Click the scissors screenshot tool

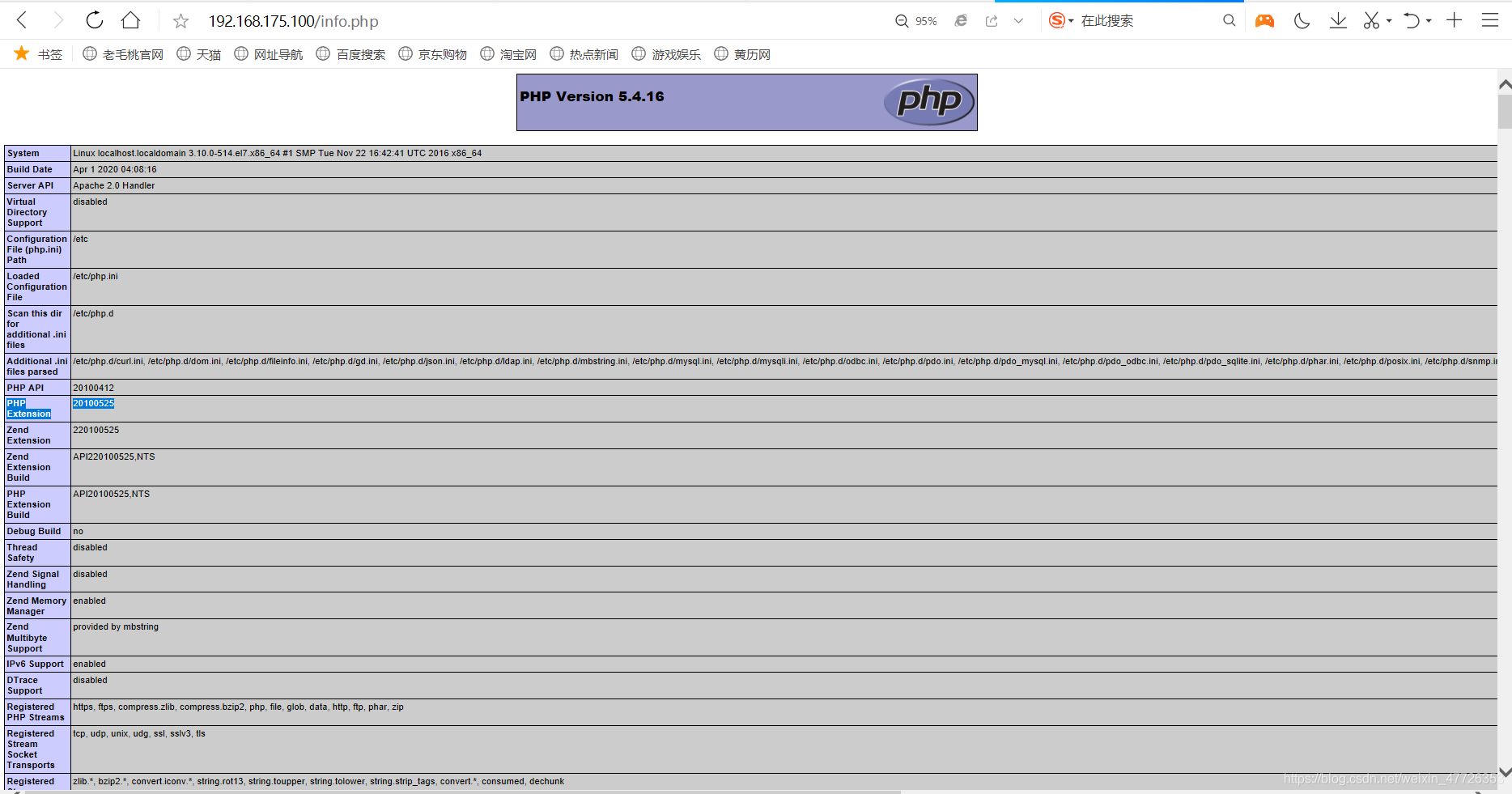1371,21
